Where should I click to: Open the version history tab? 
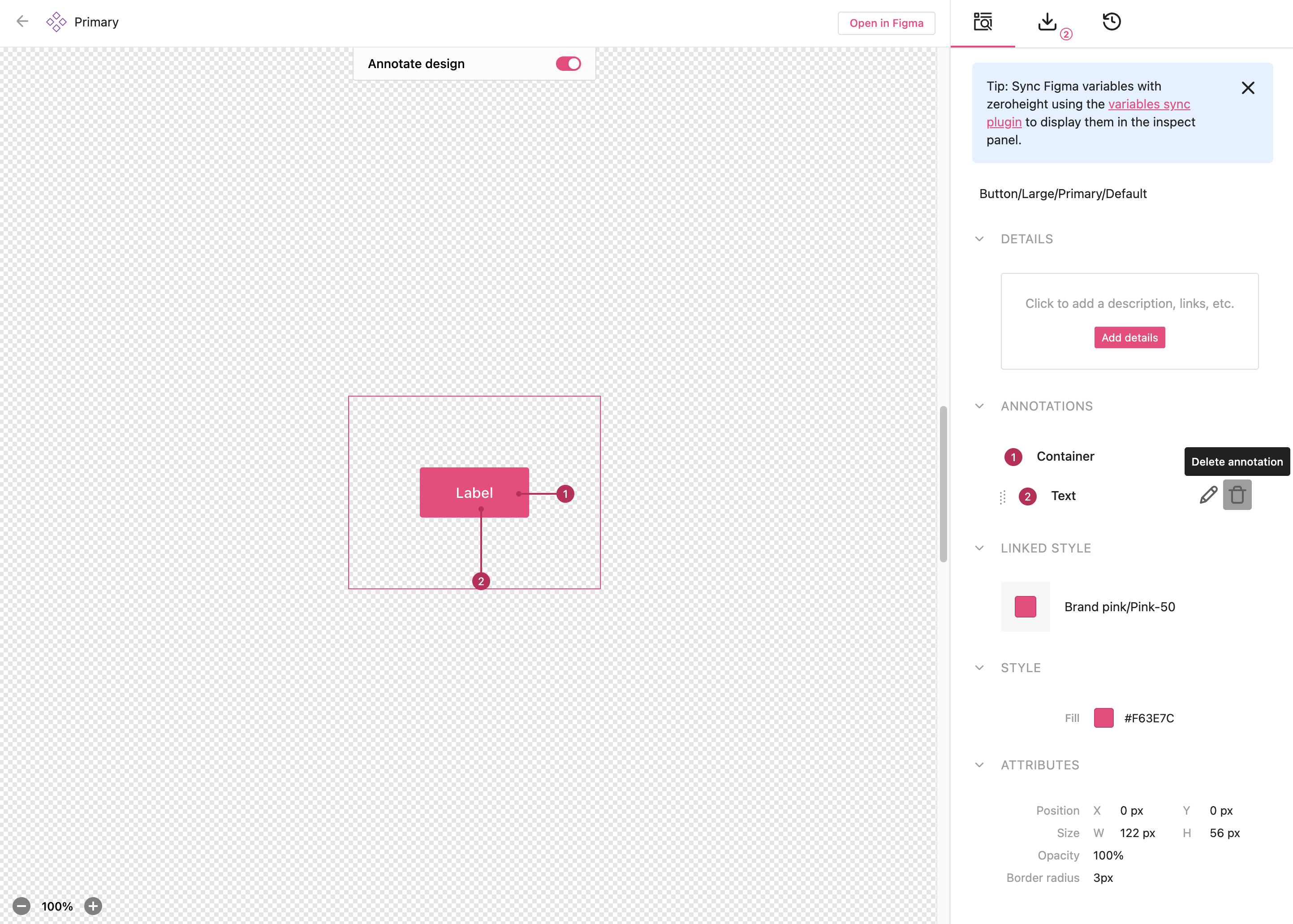coord(1112,22)
